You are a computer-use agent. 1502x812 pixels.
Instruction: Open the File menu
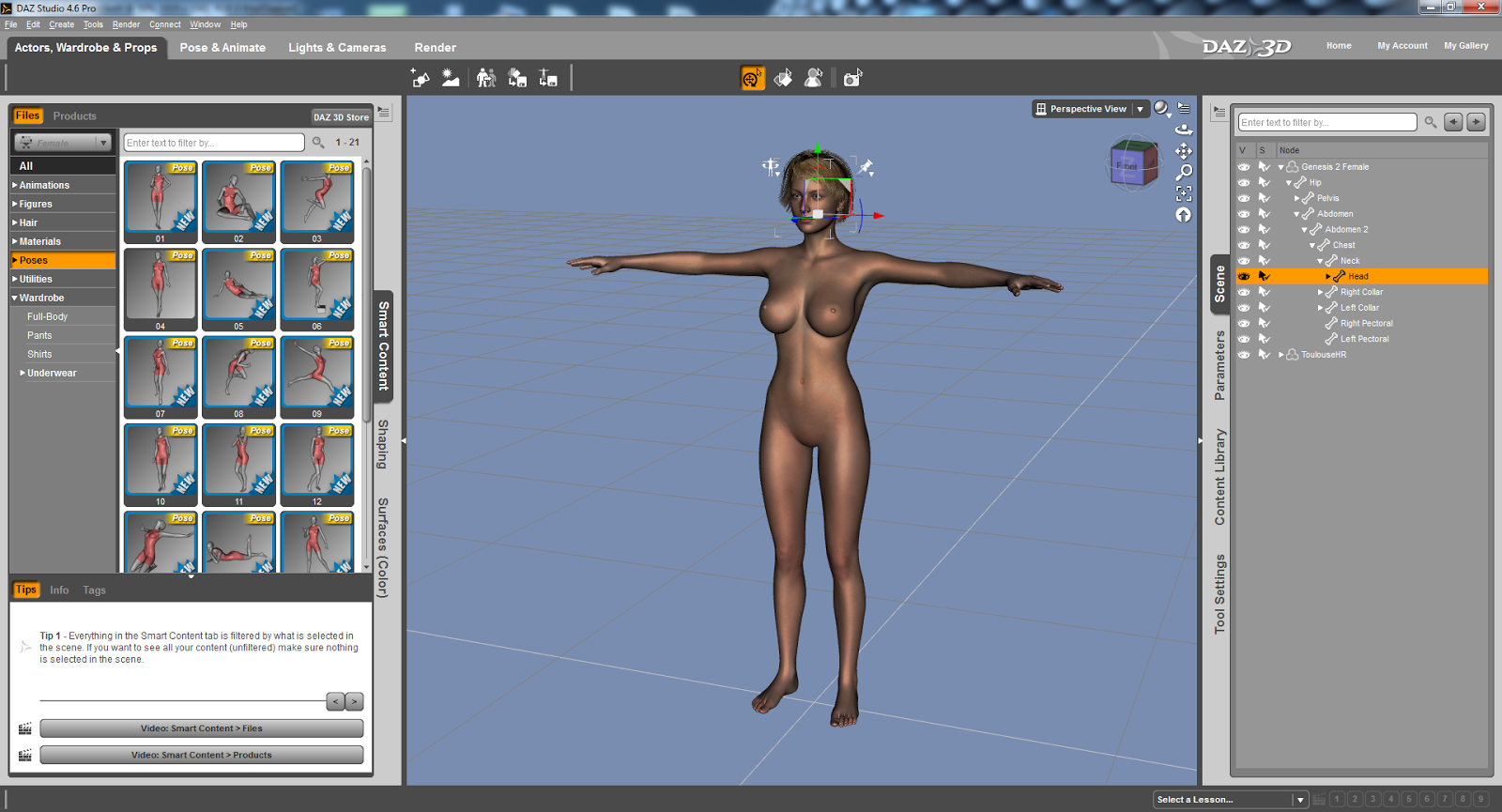[11, 24]
